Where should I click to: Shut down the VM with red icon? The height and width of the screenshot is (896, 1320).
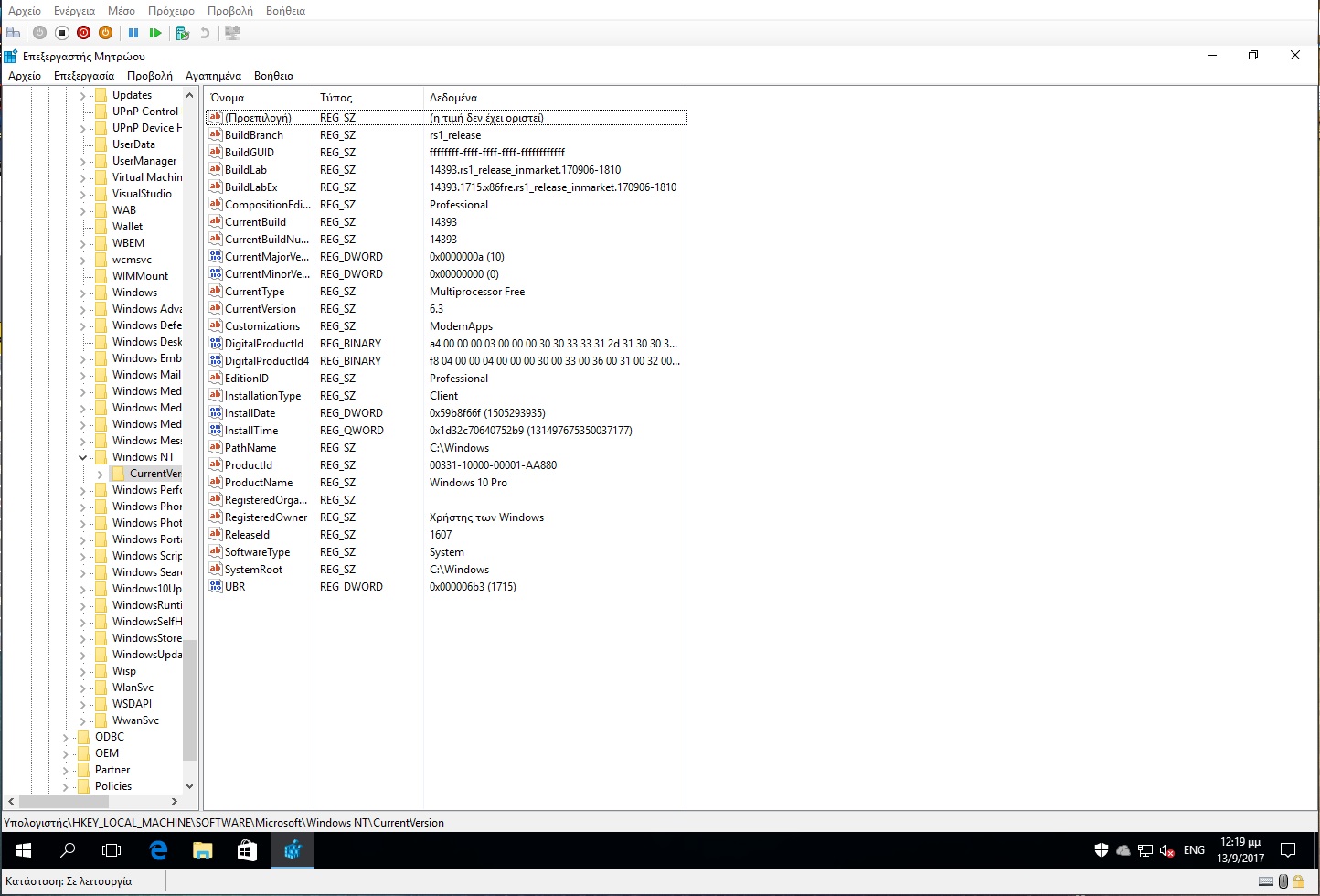click(84, 33)
